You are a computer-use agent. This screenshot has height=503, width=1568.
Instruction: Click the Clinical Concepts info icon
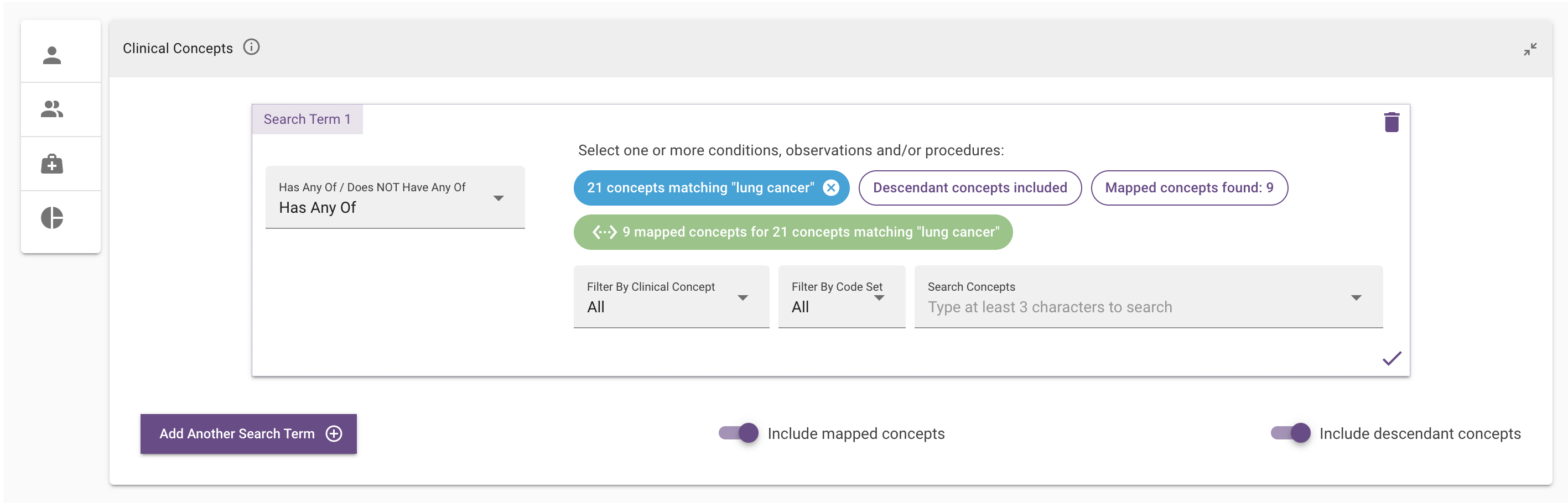pyautogui.click(x=251, y=47)
